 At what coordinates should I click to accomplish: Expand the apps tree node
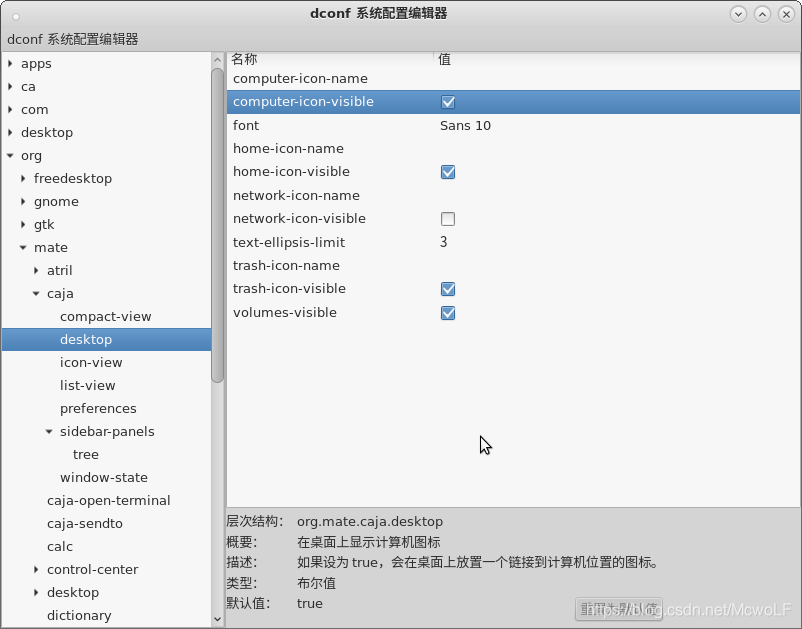click(10, 63)
